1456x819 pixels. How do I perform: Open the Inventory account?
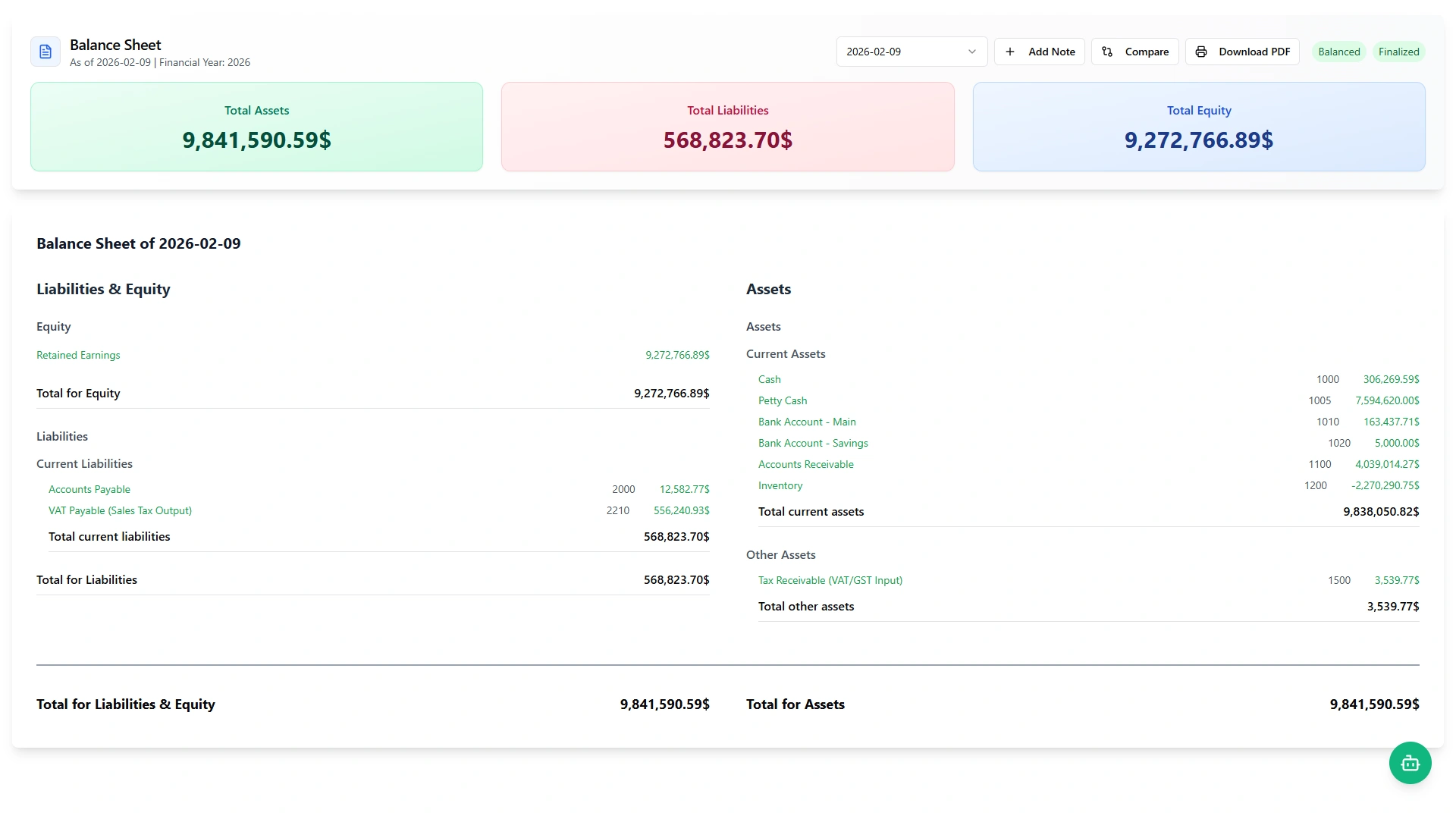[780, 485]
